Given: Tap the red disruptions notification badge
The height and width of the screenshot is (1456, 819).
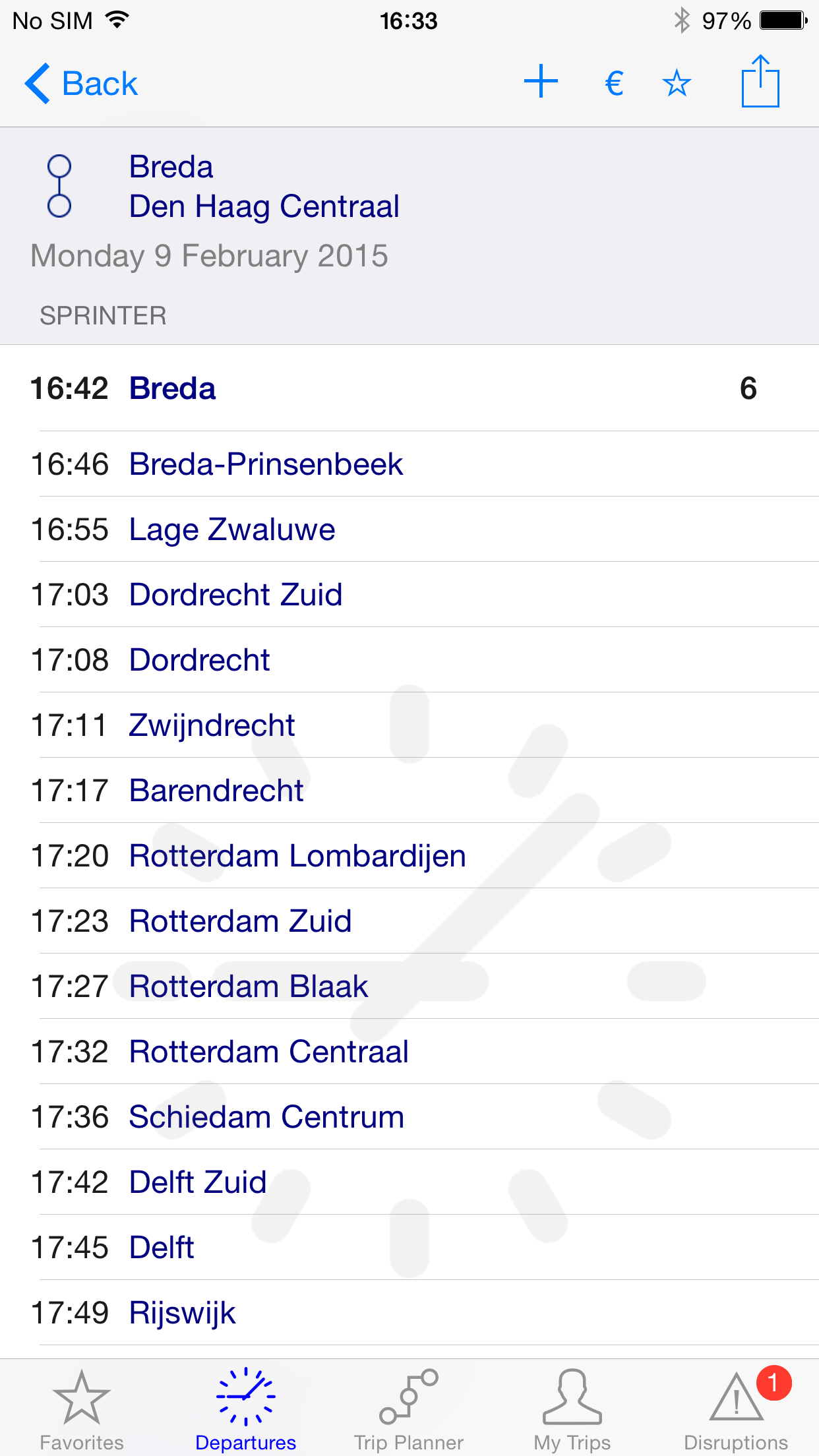Looking at the screenshot, I should point(773,1382).
